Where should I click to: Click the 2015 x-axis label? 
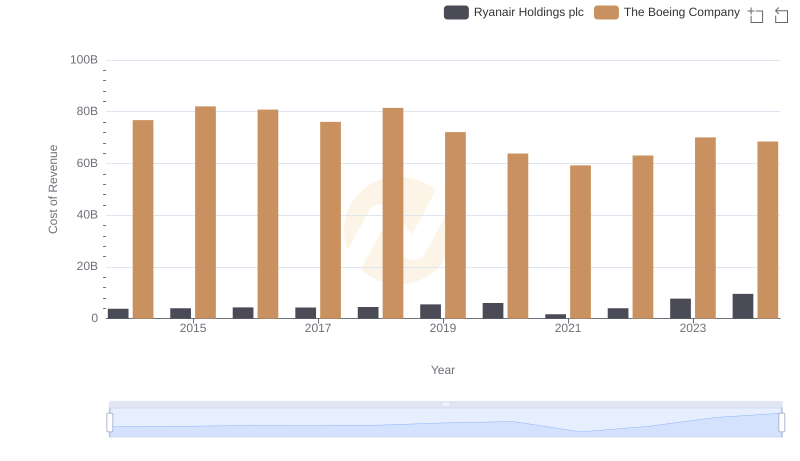pyautogui.click(x=193, y=328)
